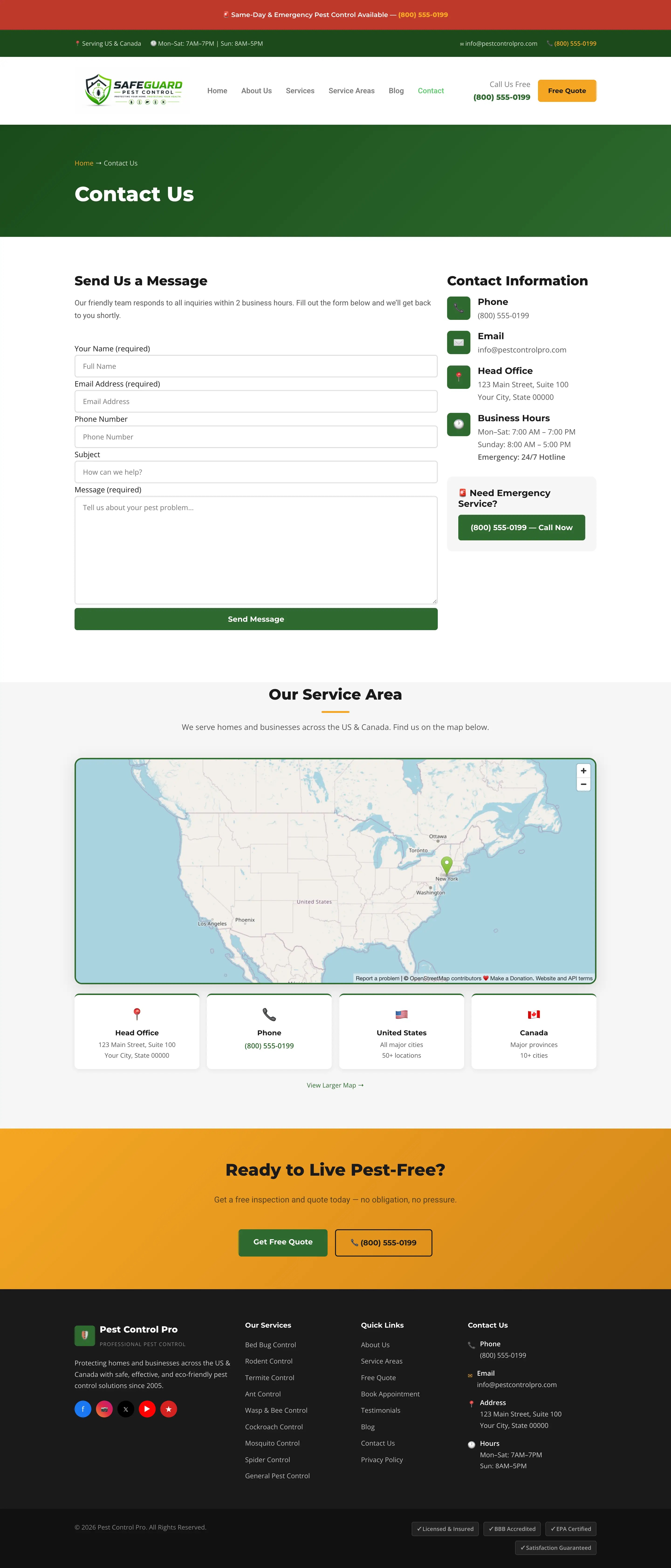This screenshot has width=671, height=1568.
Task: Click the green location marker on the map
Action: 447,866
